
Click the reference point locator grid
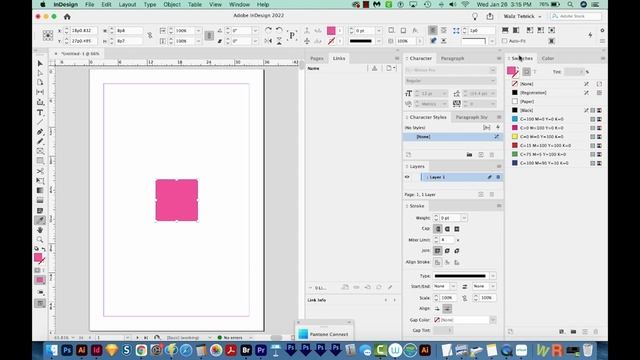[48, 36]
